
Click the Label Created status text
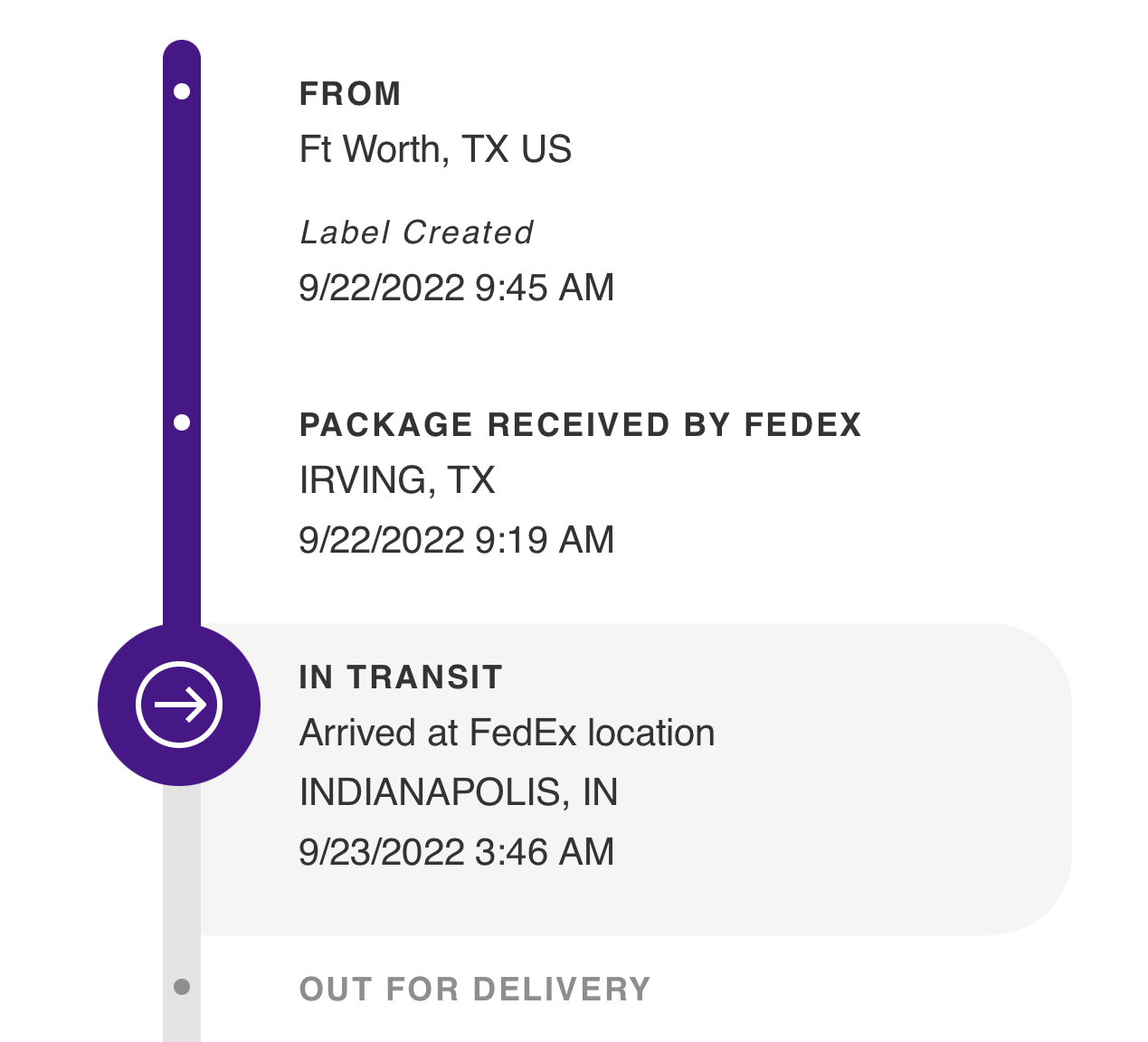click(417, 232)
